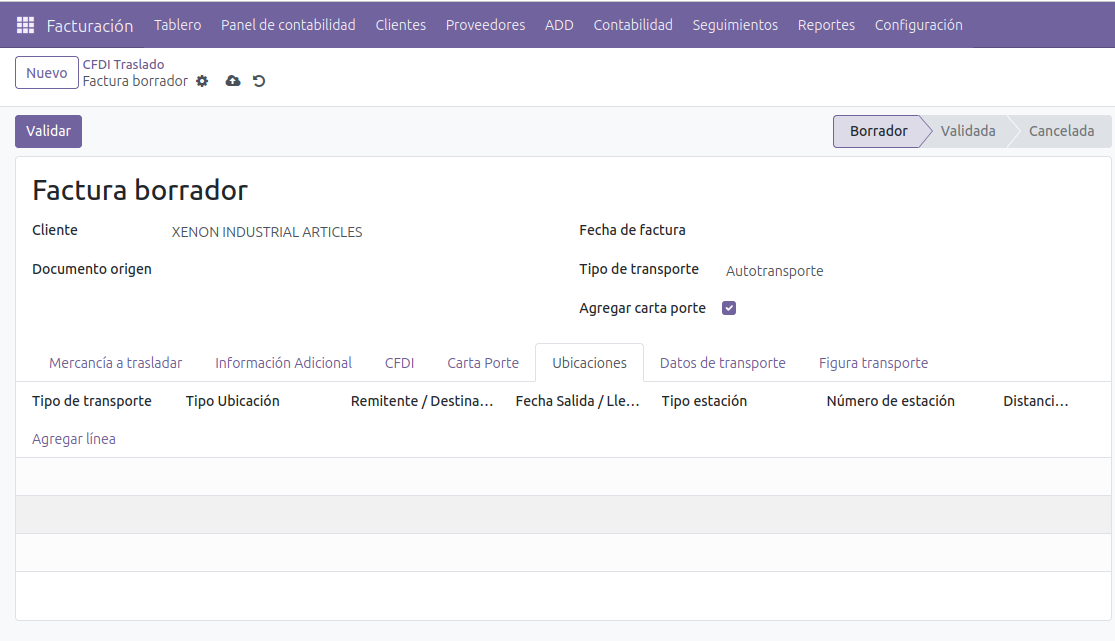Select the Figura transporte tab
The width and height of the screenshot is (1115, 641).
pyautogui.click(x=873, y=363)
